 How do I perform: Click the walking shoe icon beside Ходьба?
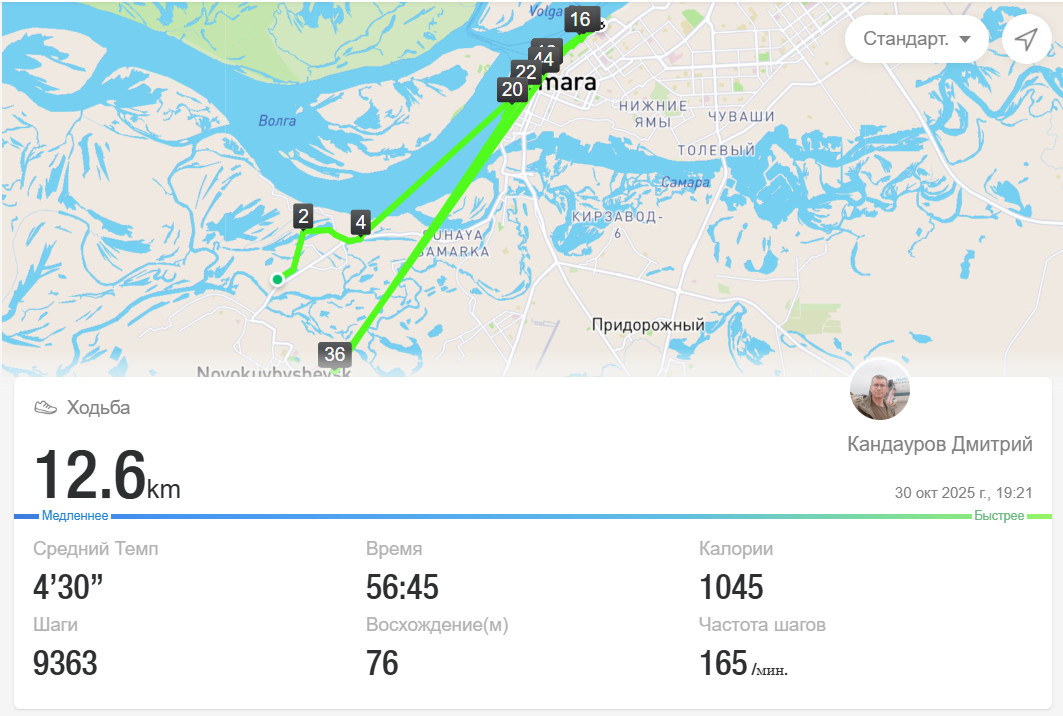click(45, 407)
